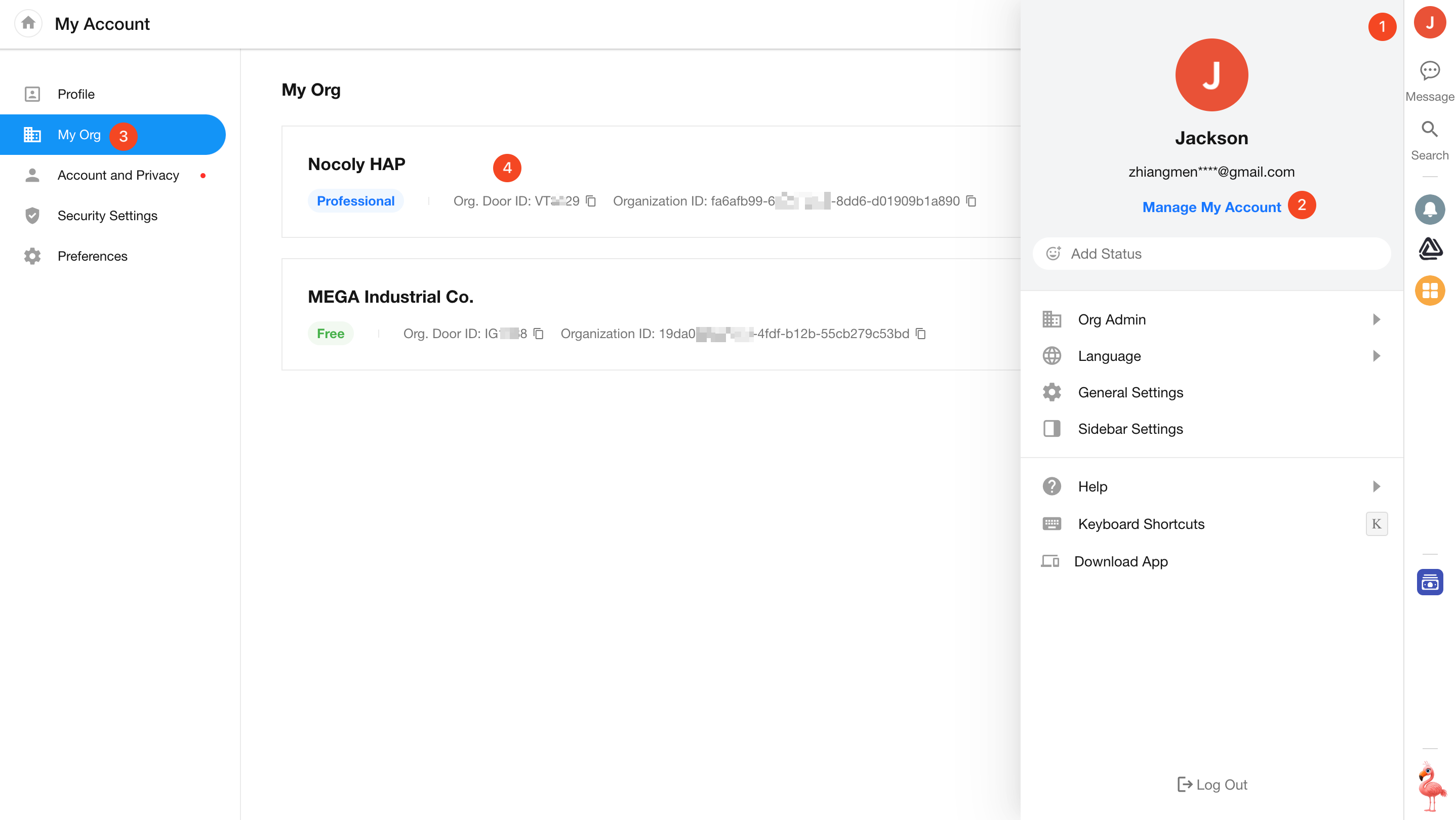The image size is (1456, 820).
Task: Click the home icon in header
Action: pos(28,23)
